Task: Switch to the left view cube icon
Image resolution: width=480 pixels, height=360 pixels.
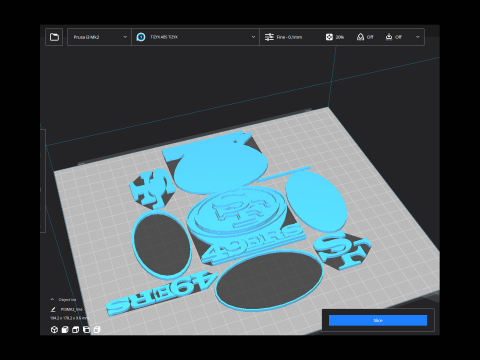Action: [x=86, y=330]
